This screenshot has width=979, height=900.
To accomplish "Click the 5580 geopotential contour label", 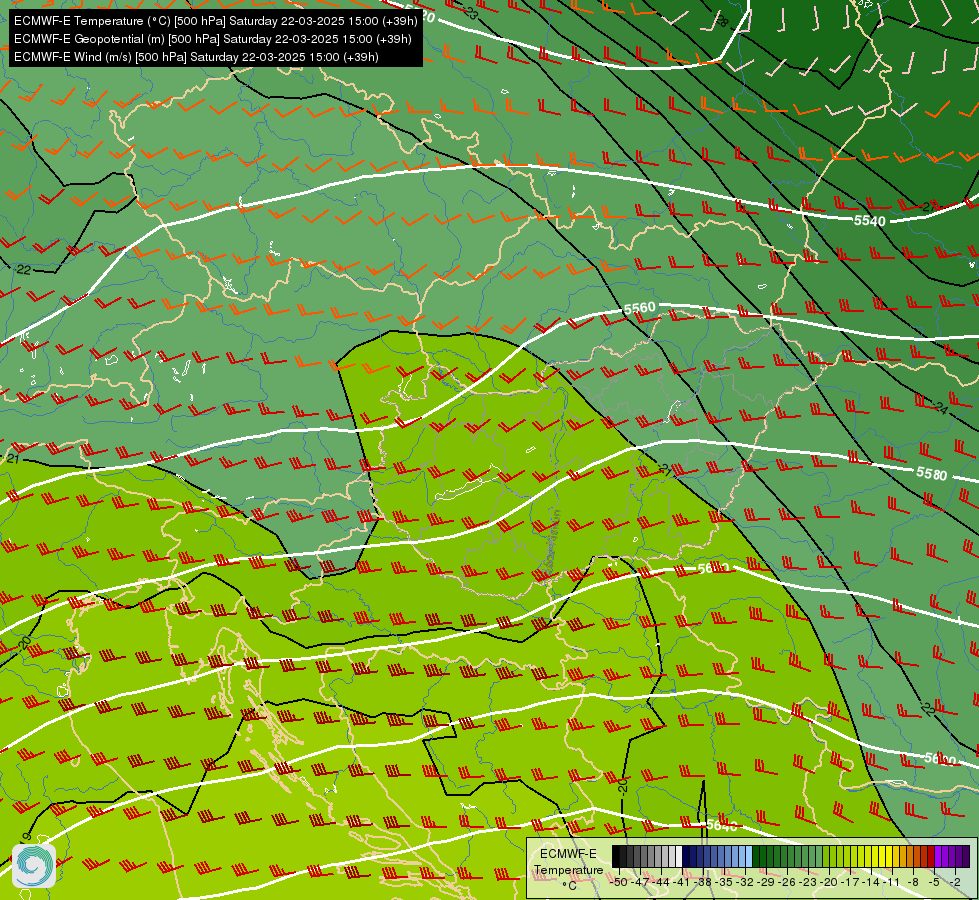I will click(x=932, y=474).
